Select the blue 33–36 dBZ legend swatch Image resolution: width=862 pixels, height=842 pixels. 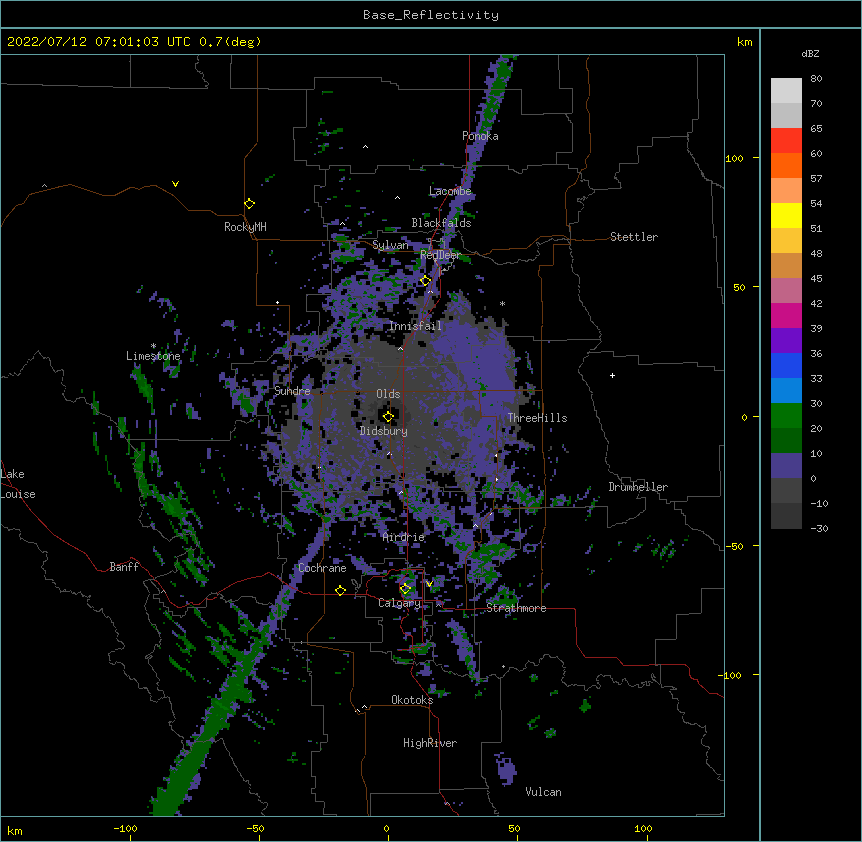786,365
